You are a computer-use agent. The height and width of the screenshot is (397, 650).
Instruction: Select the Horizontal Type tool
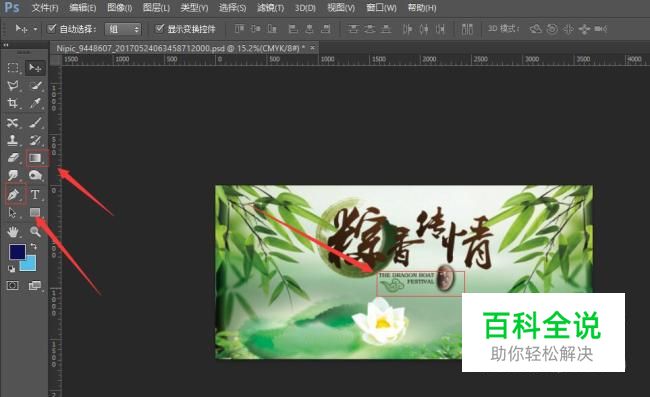[36, 194]
